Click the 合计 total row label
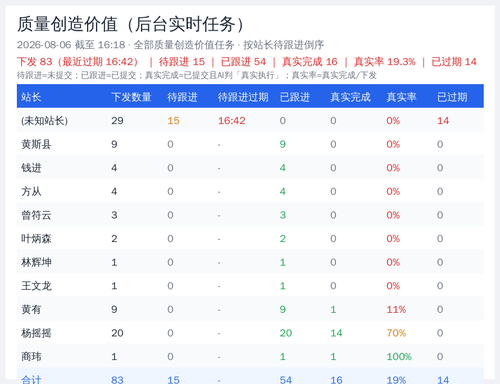Screen dimensions: 500x384 (x=31, y=380)
